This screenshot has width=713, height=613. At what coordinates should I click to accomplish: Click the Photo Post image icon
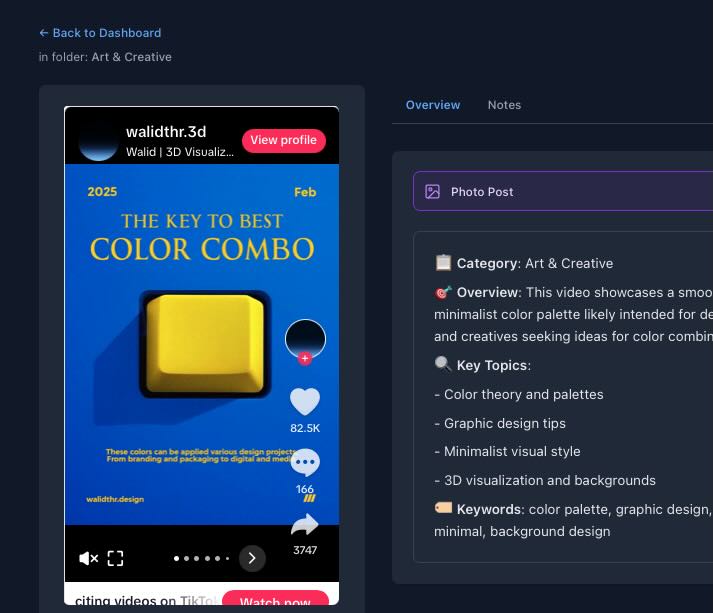click(x=432, y=191)
